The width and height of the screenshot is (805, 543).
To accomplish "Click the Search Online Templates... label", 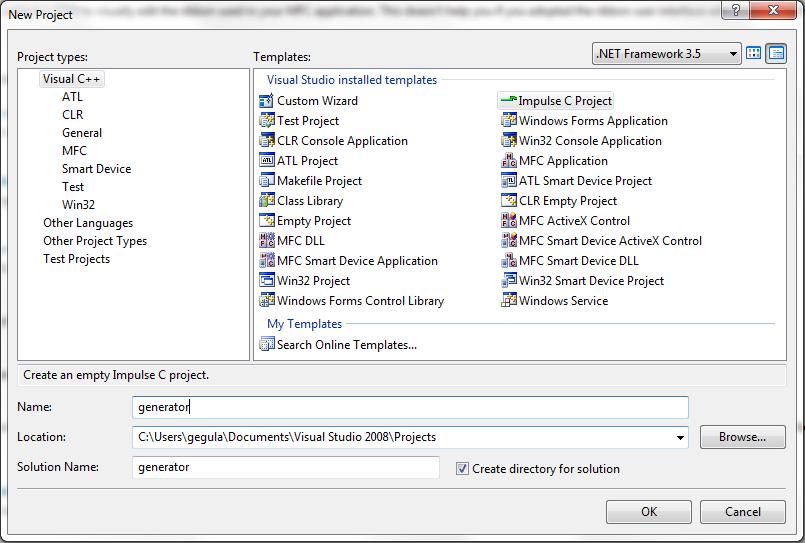I will (x=347, y=344).
